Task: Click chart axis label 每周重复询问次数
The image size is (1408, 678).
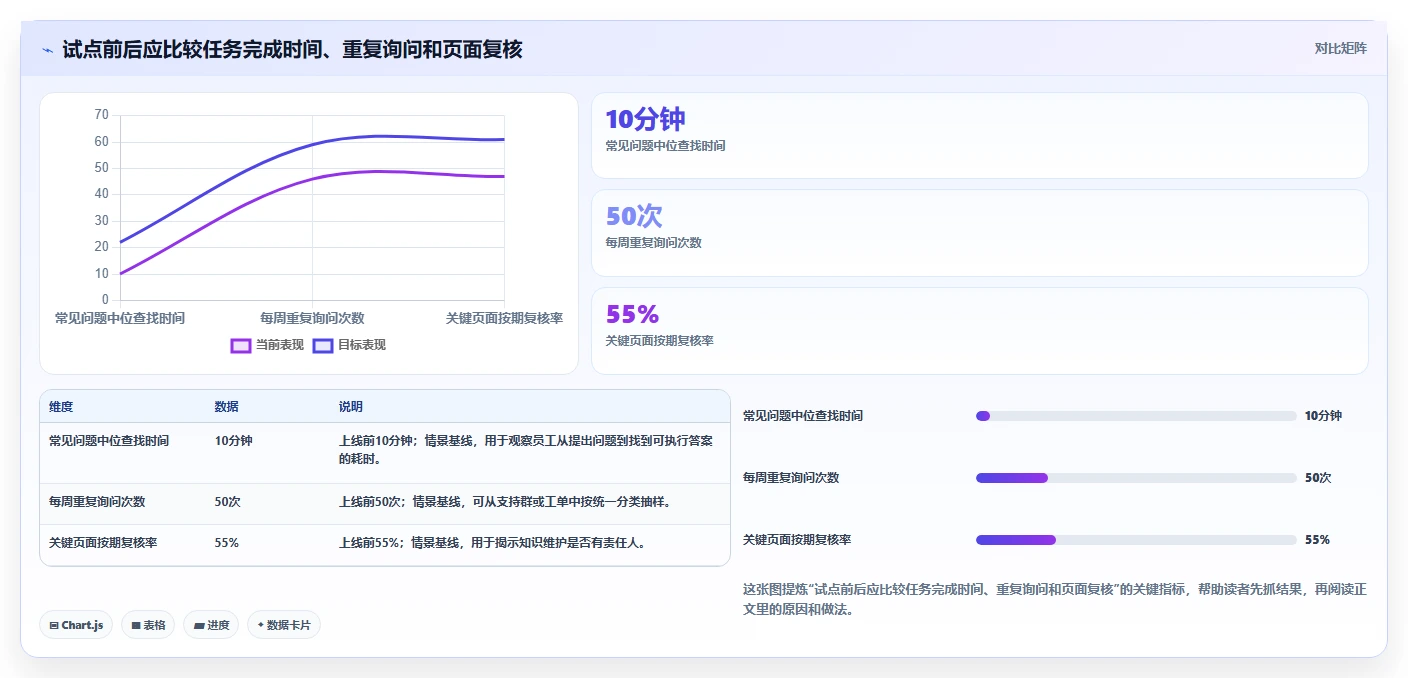Action: tap(312, 318)
